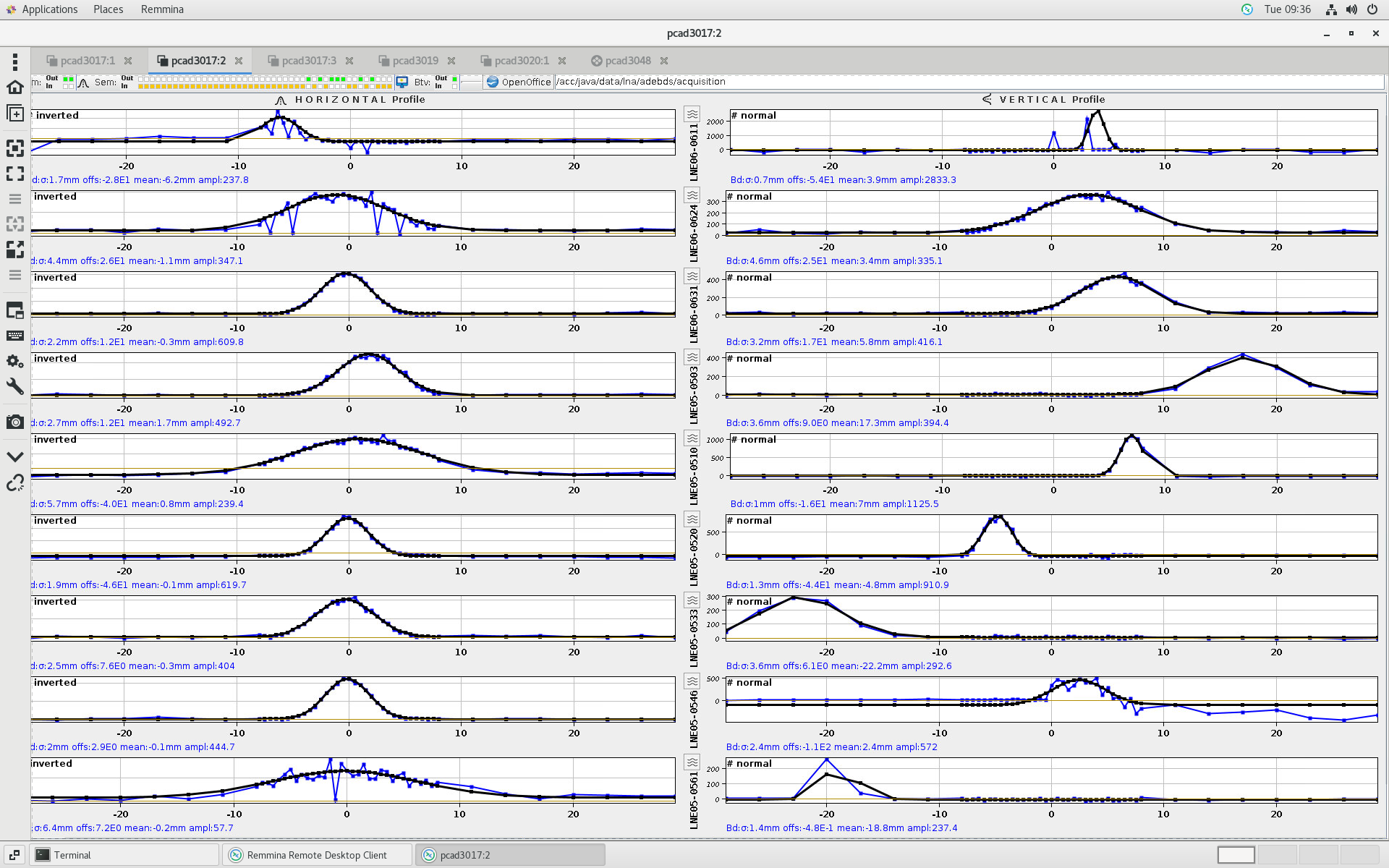Toggle the Btv Out green indicator

pyautogui.click(x=454, y=78)
